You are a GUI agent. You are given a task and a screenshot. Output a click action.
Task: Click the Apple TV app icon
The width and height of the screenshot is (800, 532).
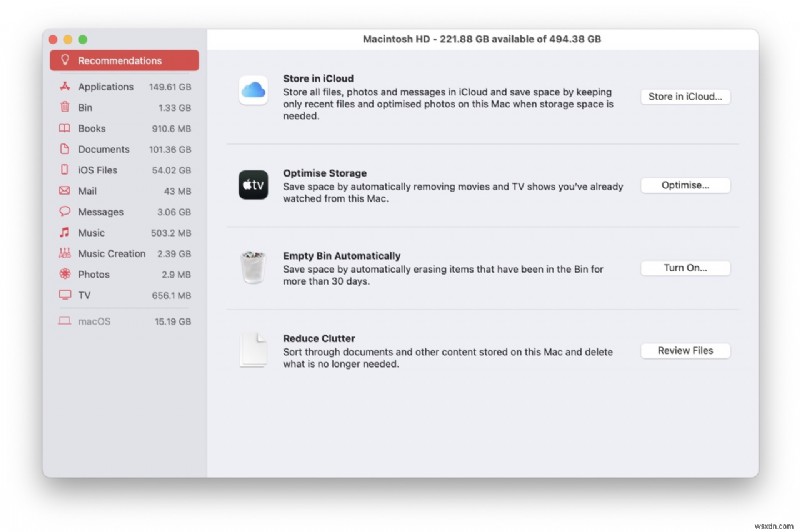coord(254,185)
